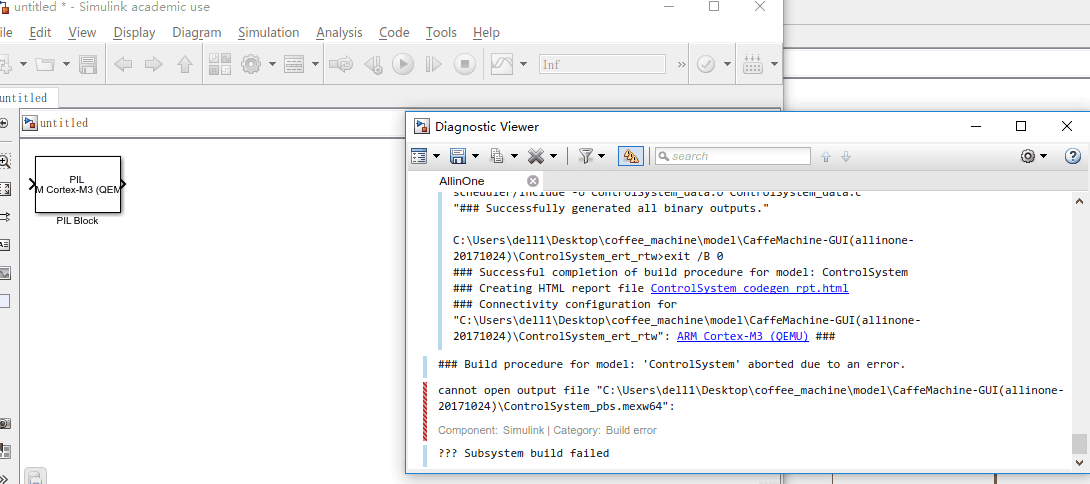Click the area rectangle palette icon

pos(4,301)
